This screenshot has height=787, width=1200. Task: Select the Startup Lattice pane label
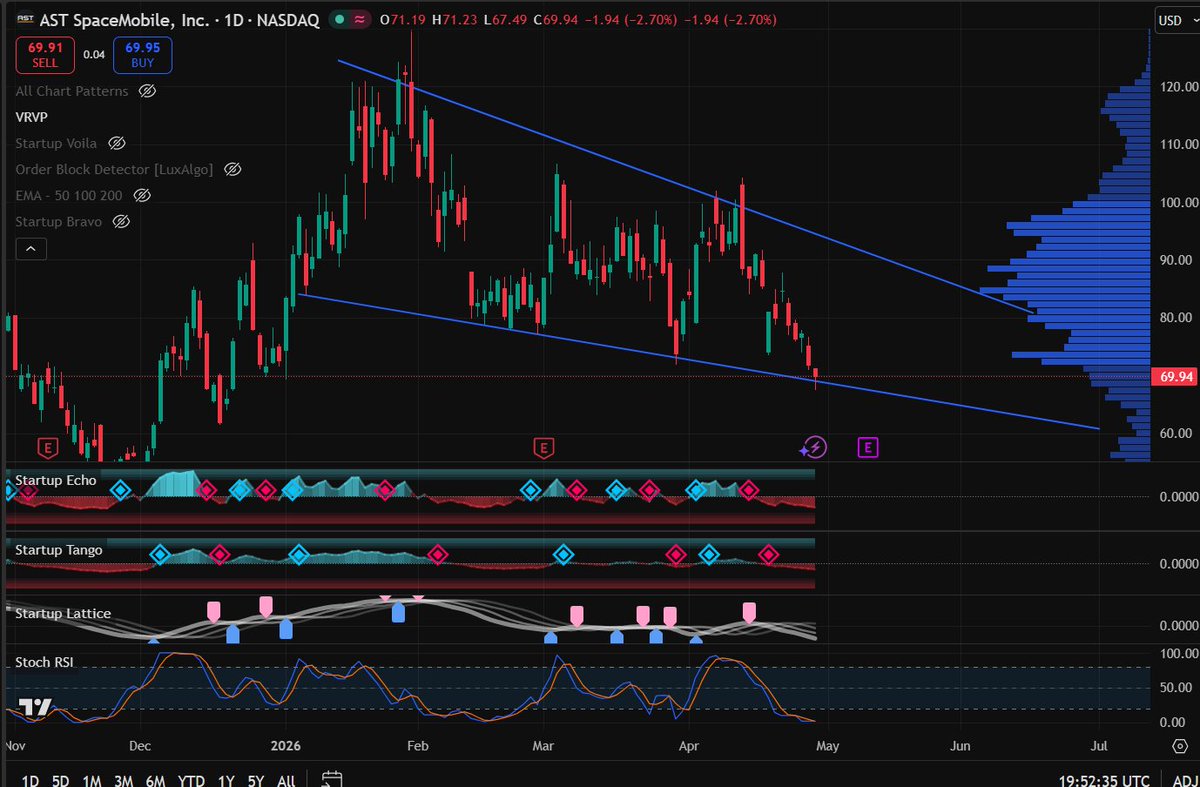point(63,613)
